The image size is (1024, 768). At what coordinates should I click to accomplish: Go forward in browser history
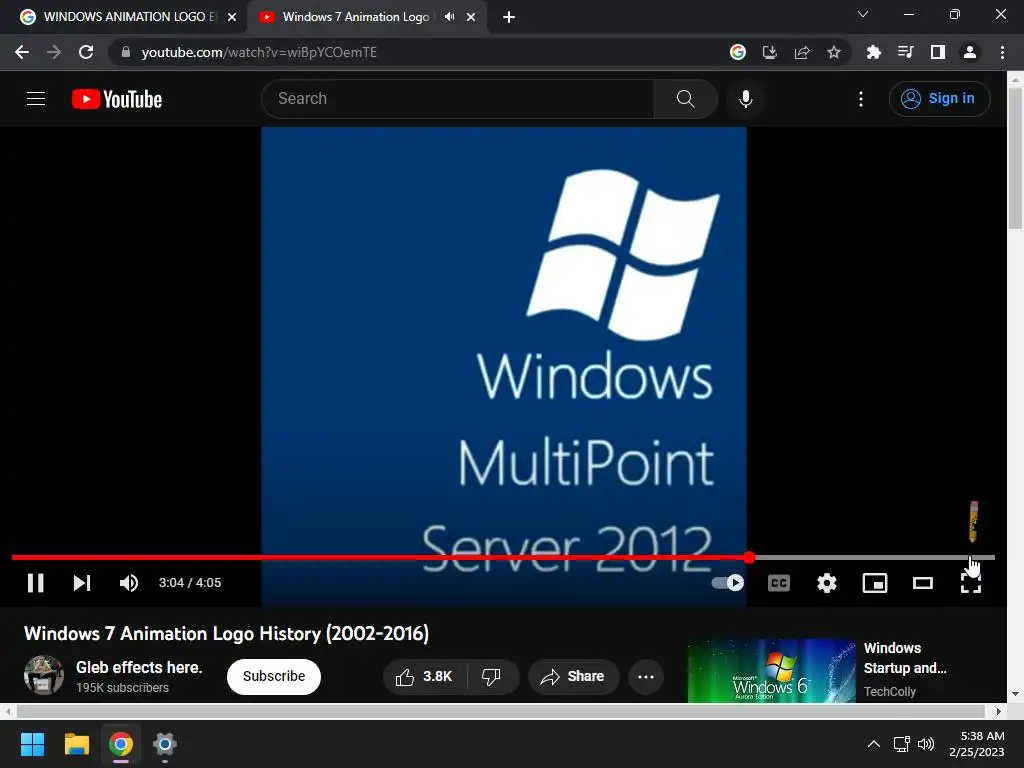coord(54,52)
